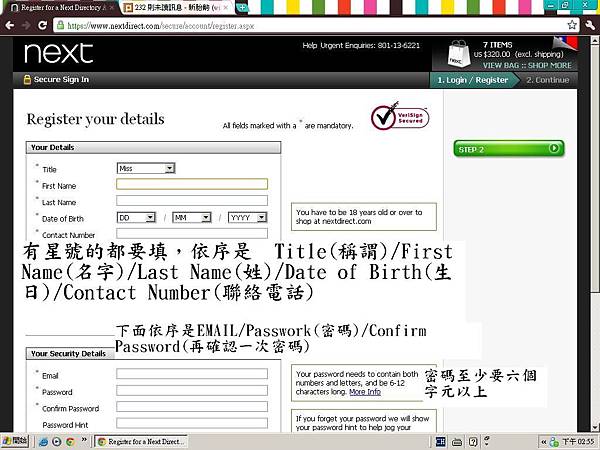The image size is (600, 450).
Task: Click the network tray icon
Action: click(x=554, y=442)
